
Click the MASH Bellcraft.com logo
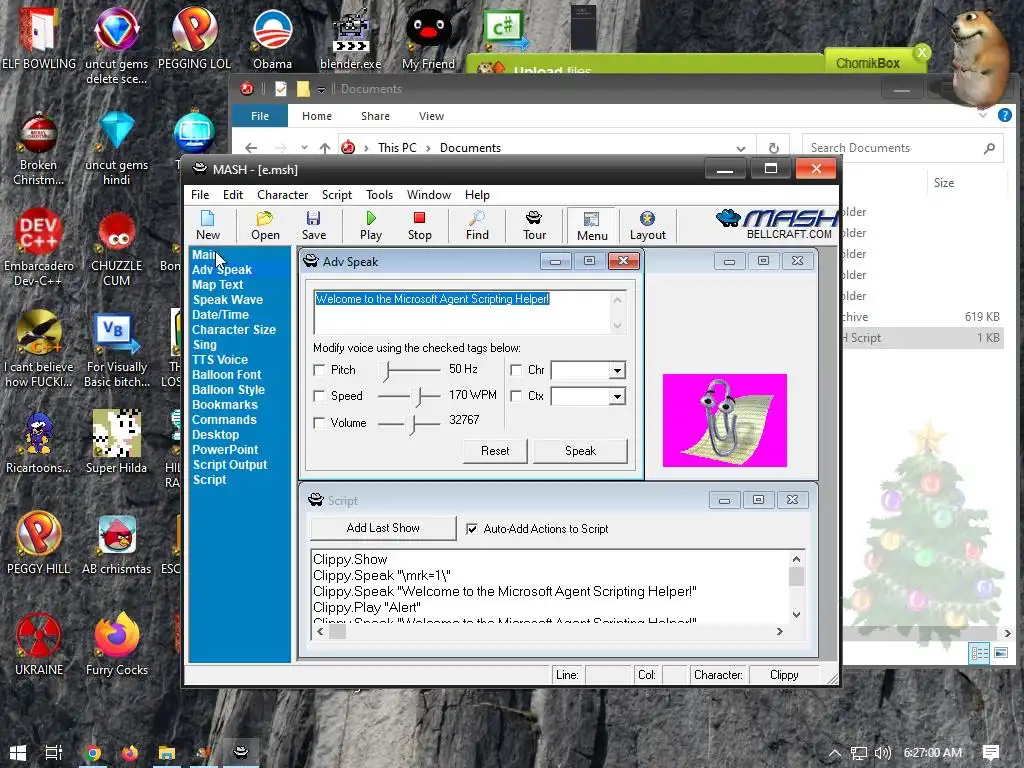[x=777, y=225]
